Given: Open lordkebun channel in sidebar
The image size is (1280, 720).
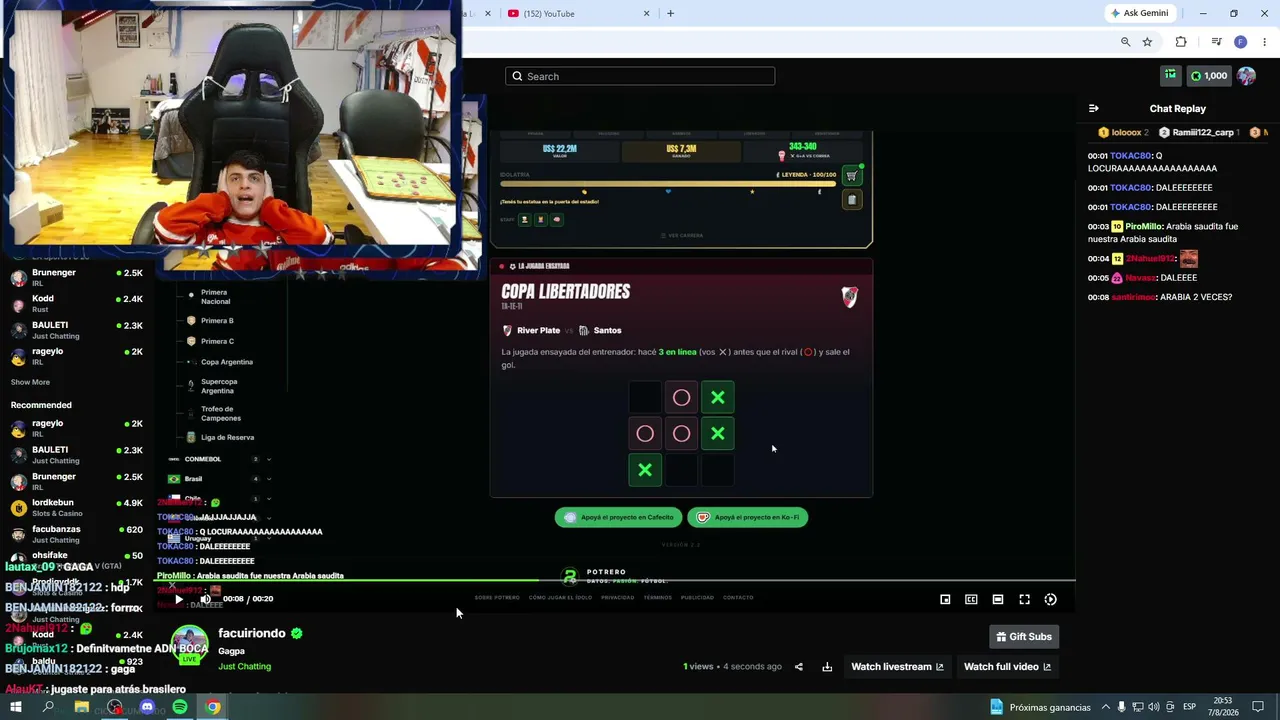Looking at the screenshot, I should [x=77, y=507].
